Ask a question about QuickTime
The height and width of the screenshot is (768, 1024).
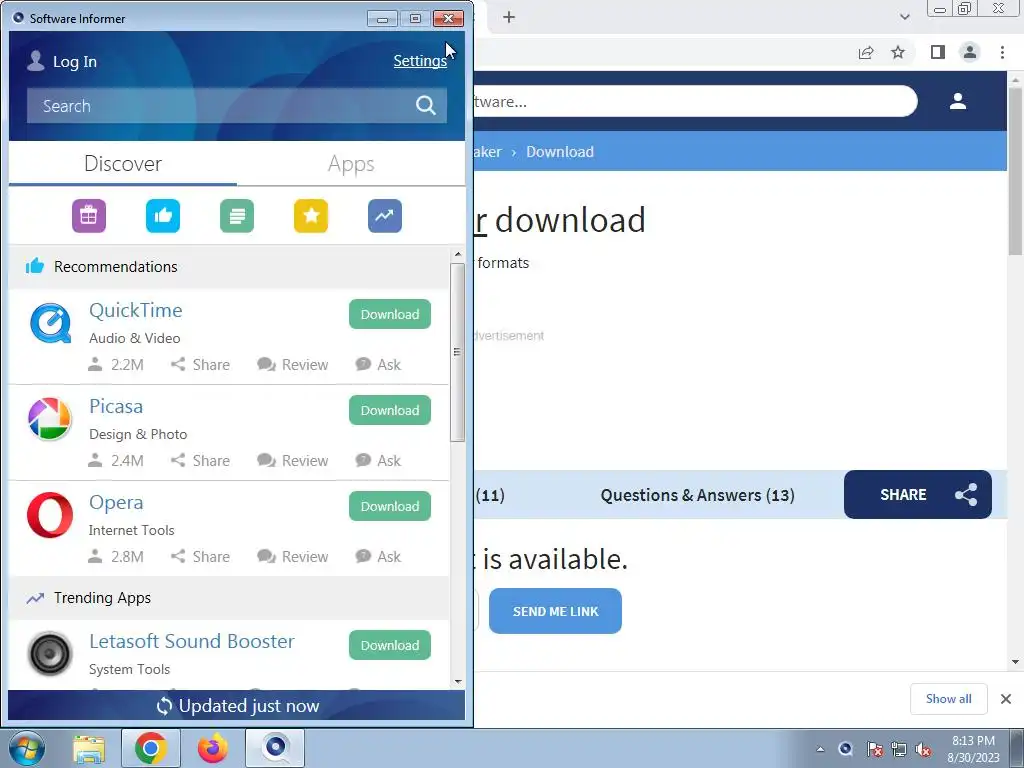378,364
